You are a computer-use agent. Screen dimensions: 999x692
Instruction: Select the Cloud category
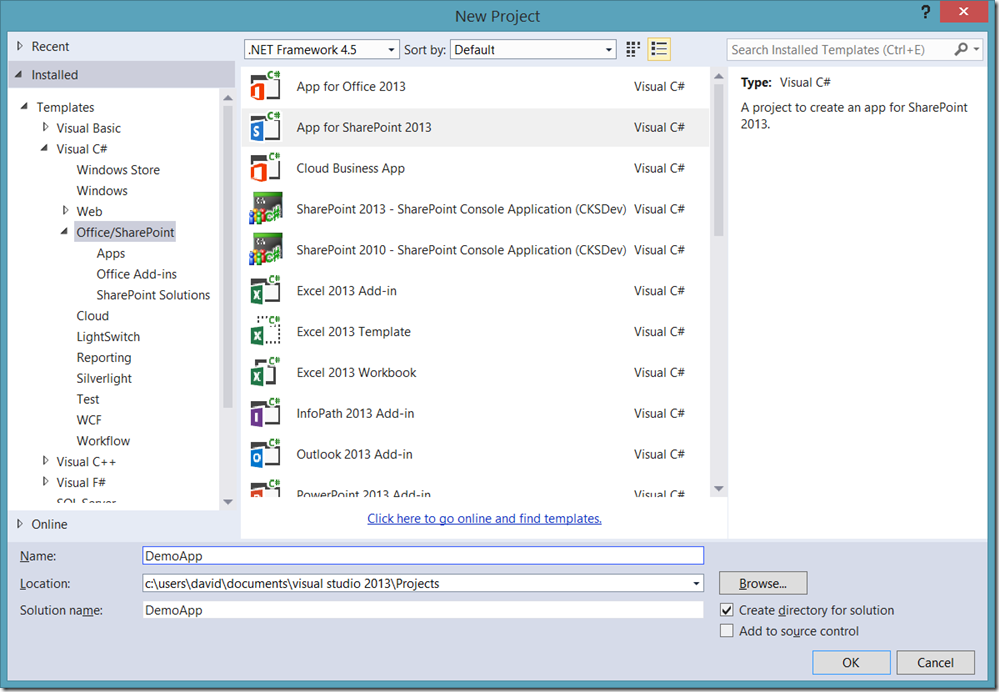(92, 315)
